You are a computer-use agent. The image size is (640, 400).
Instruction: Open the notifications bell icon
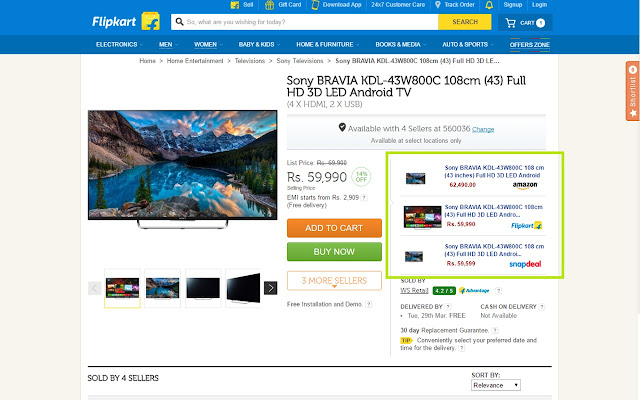click(x=489, y=5)
